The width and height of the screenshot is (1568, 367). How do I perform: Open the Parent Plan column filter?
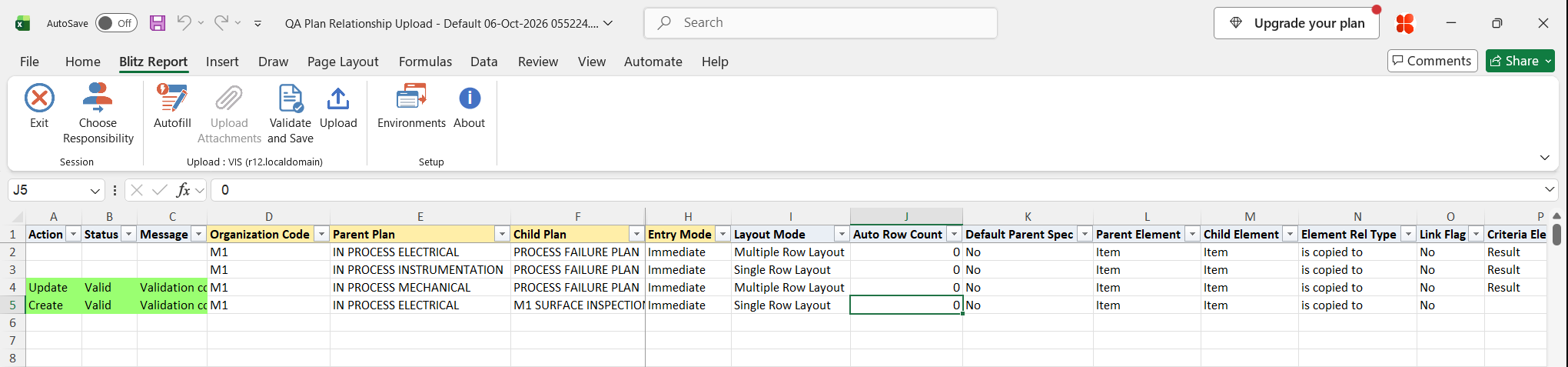click(x=502, y=234)
